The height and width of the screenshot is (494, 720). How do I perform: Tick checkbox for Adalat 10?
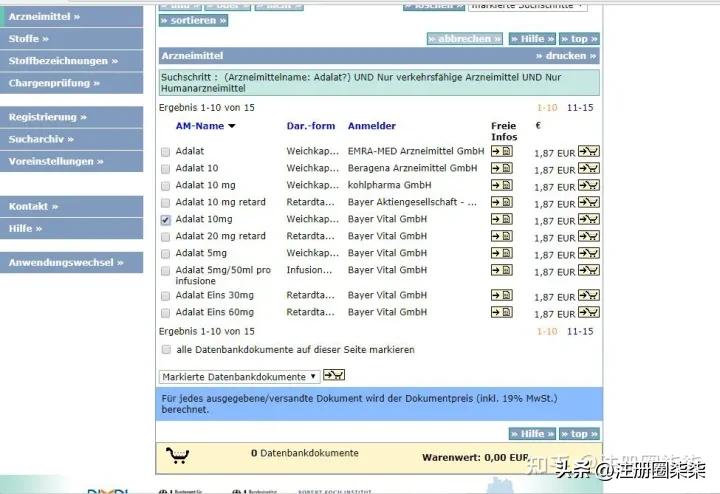pos(165,169)
